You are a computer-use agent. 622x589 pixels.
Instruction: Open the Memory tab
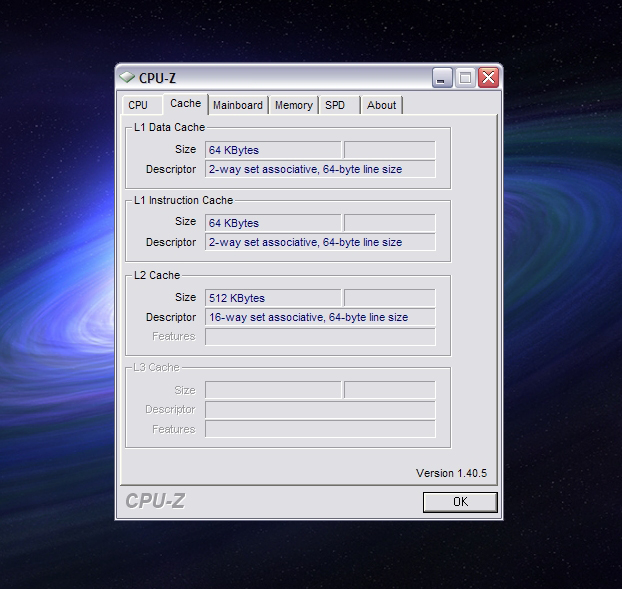[x=294, y=105]
